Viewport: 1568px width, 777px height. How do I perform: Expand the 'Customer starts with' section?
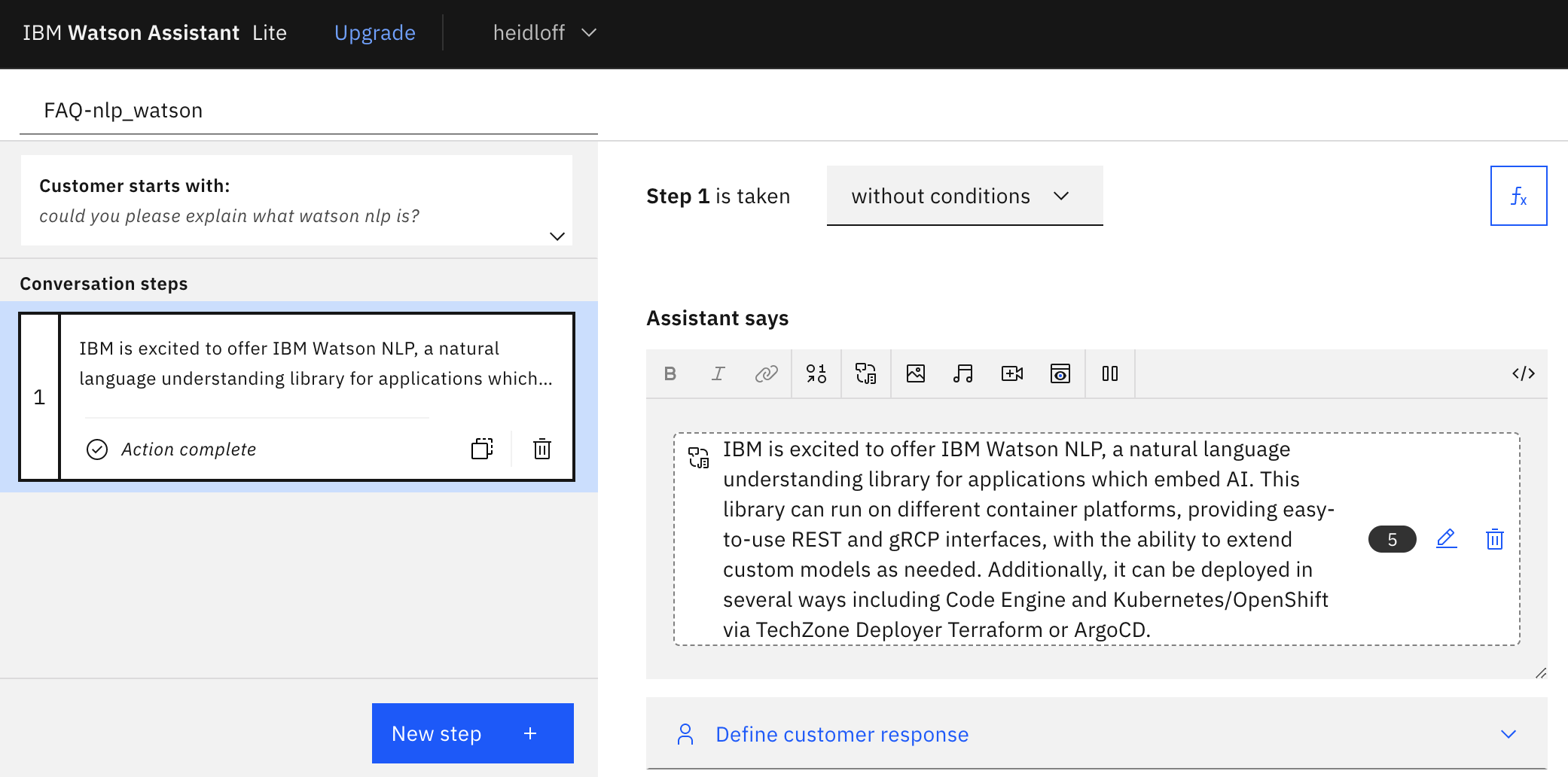tap(557, 236)
